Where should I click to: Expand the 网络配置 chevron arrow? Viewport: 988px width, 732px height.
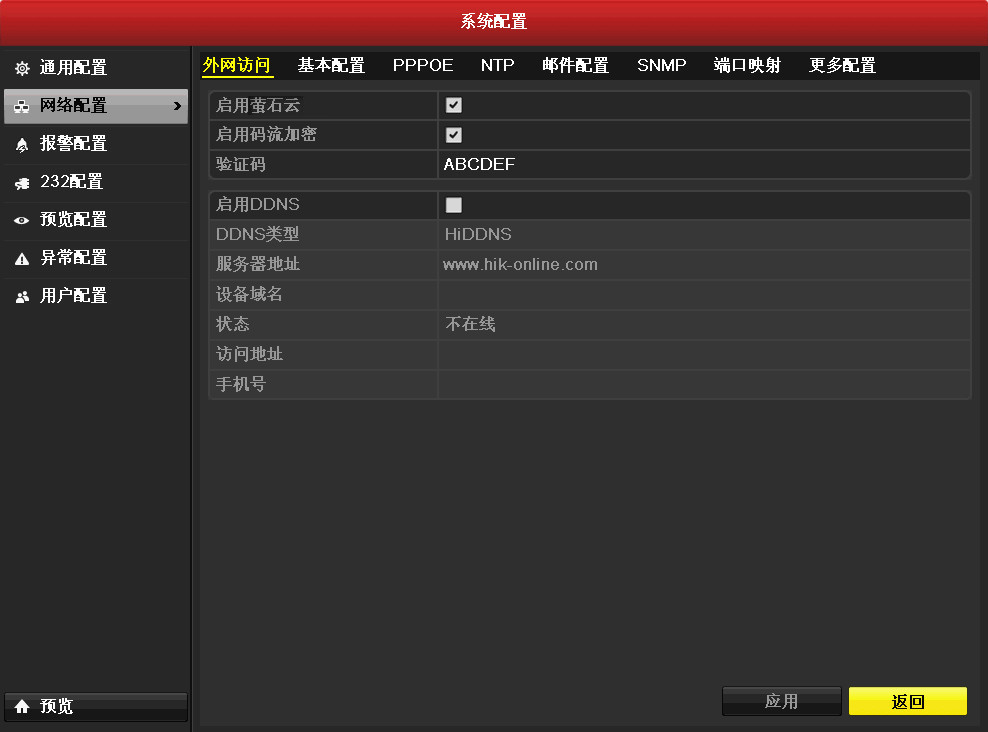(177, 106)
